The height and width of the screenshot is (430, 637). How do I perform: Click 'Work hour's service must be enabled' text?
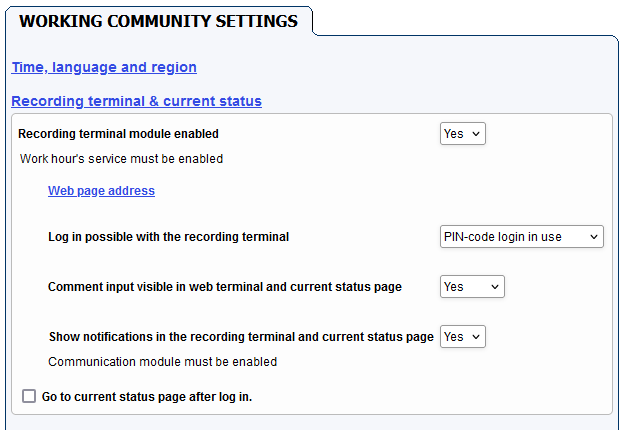[121, 159]
